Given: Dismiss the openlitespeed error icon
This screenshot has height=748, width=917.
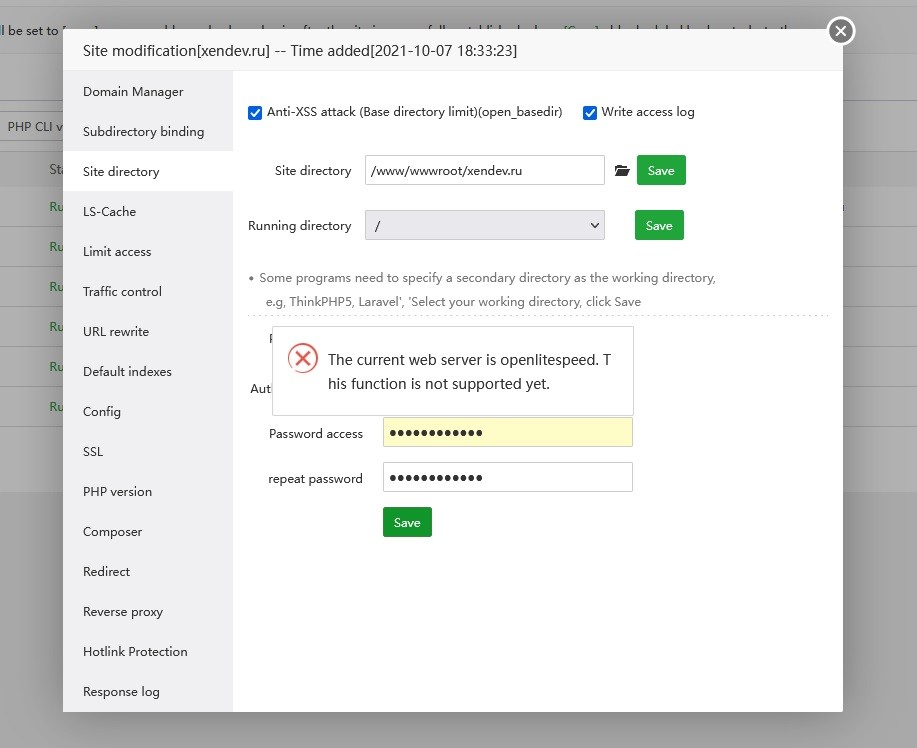Looking at the screenshot, I should coord(303,358).
